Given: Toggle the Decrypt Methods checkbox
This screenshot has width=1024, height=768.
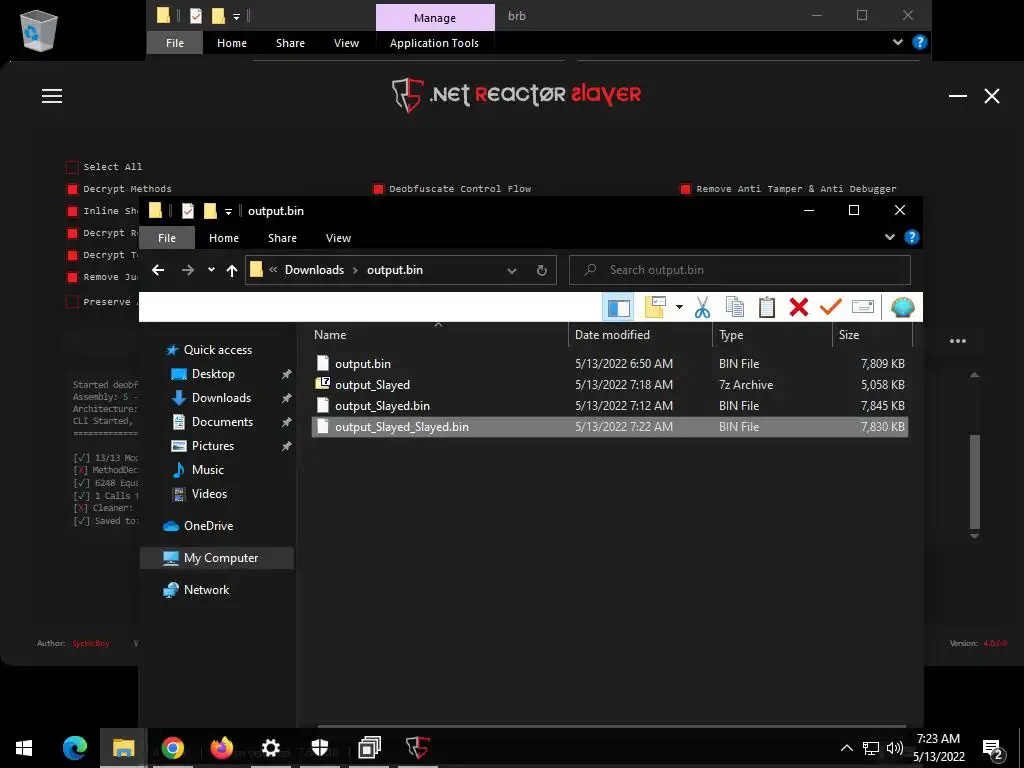Looking at the screenshot, I should [x=72, y=189].
